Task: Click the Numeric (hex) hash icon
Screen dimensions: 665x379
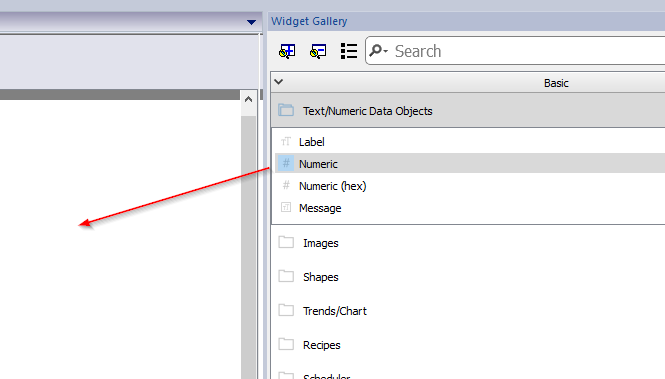Action: [x=286, y=185]
